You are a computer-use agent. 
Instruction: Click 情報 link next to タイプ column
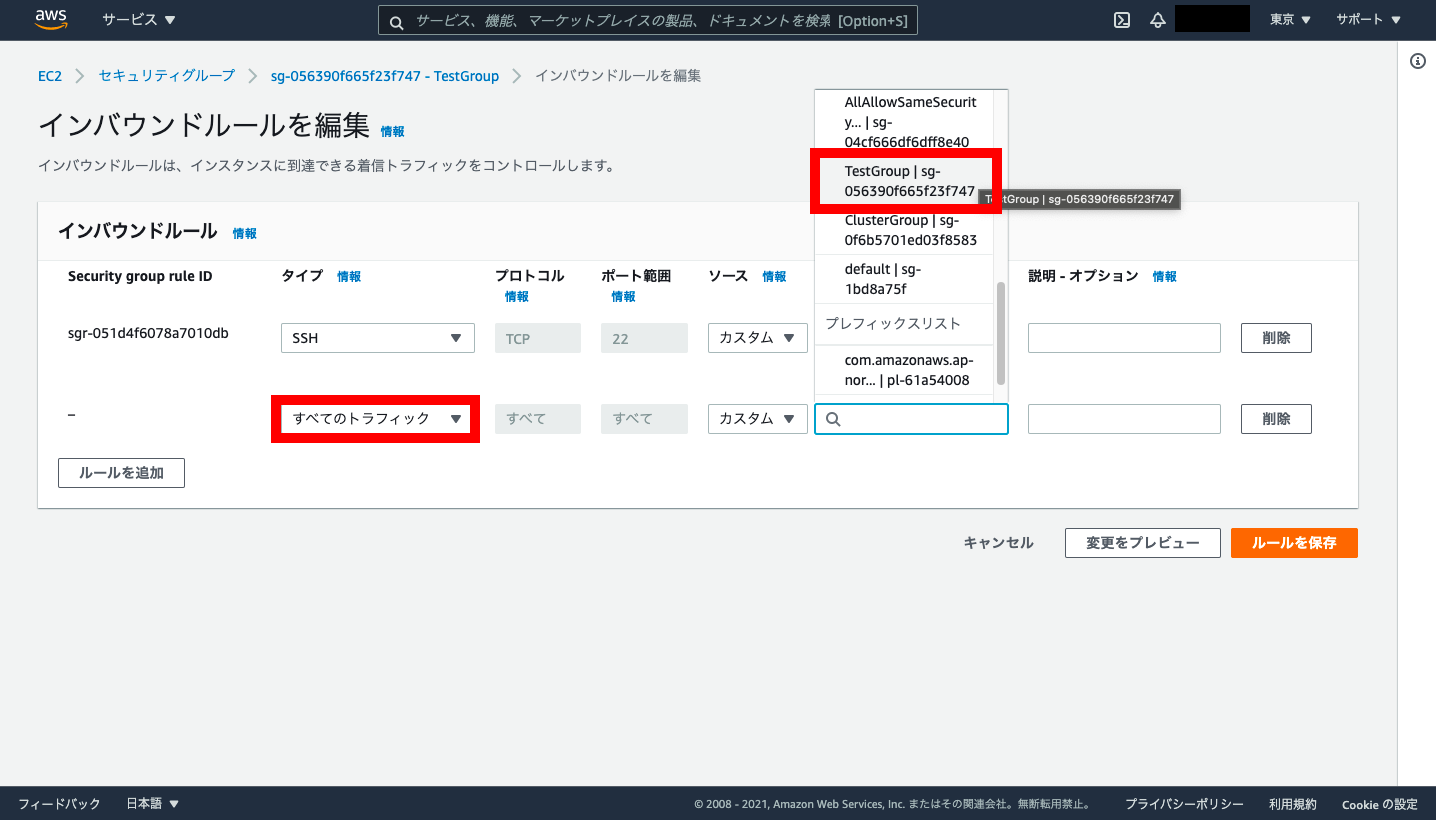pyautogui.click(x=349, y=277)
